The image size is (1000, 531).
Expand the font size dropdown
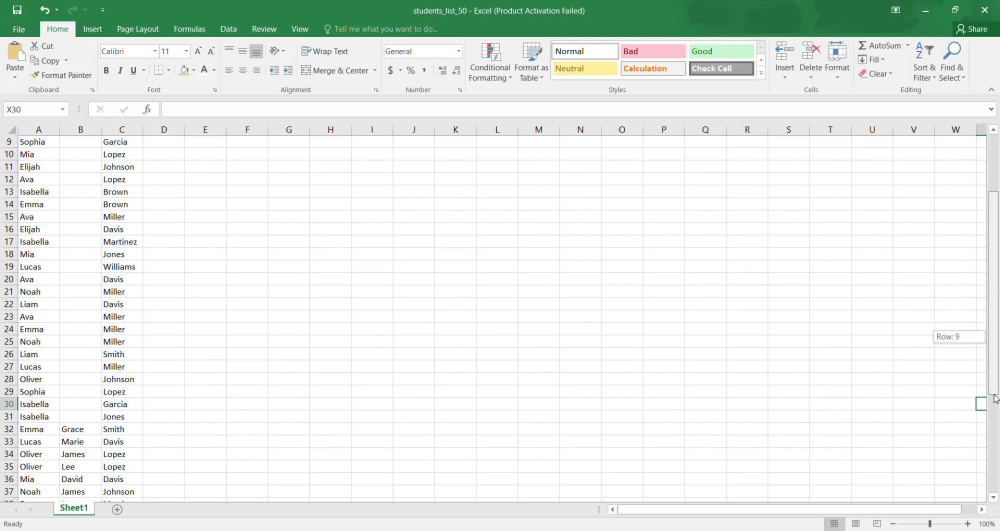pos(186,51)
